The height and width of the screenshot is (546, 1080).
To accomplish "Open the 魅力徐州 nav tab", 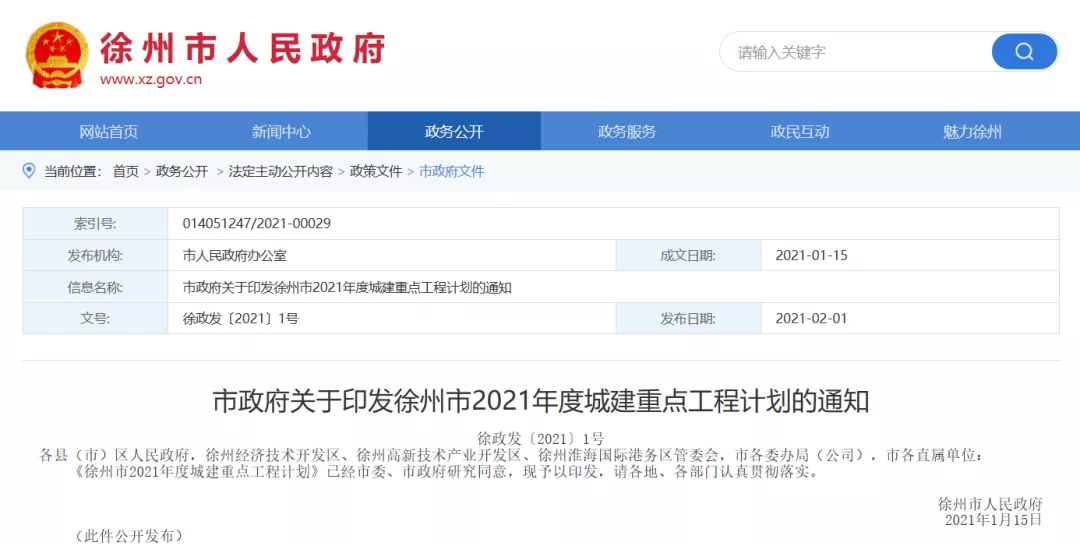I will [x=972, y=132].
